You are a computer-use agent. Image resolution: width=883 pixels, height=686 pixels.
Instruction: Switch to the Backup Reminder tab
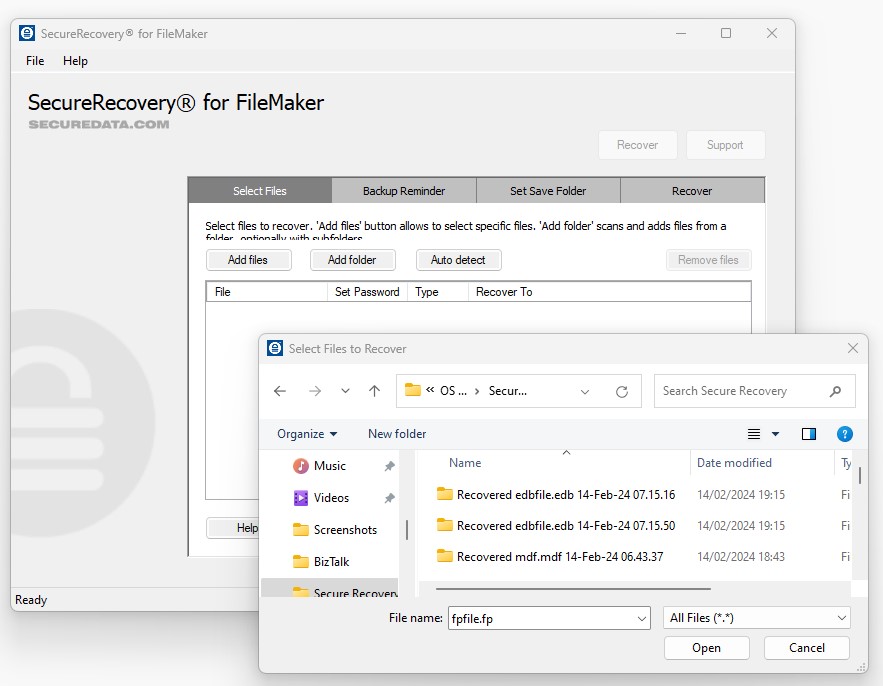coord(404,191)
